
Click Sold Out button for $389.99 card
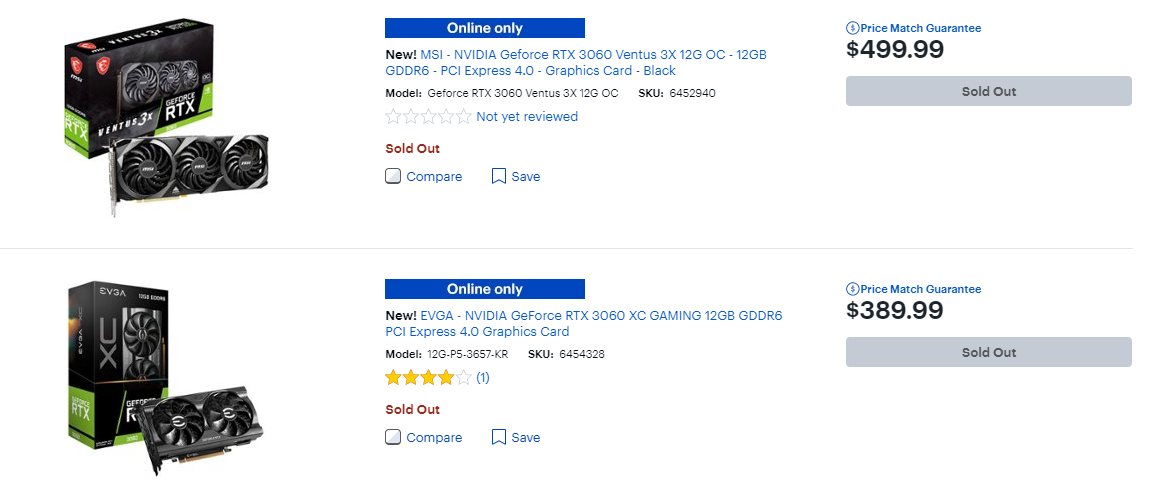[x=988, y=352]
